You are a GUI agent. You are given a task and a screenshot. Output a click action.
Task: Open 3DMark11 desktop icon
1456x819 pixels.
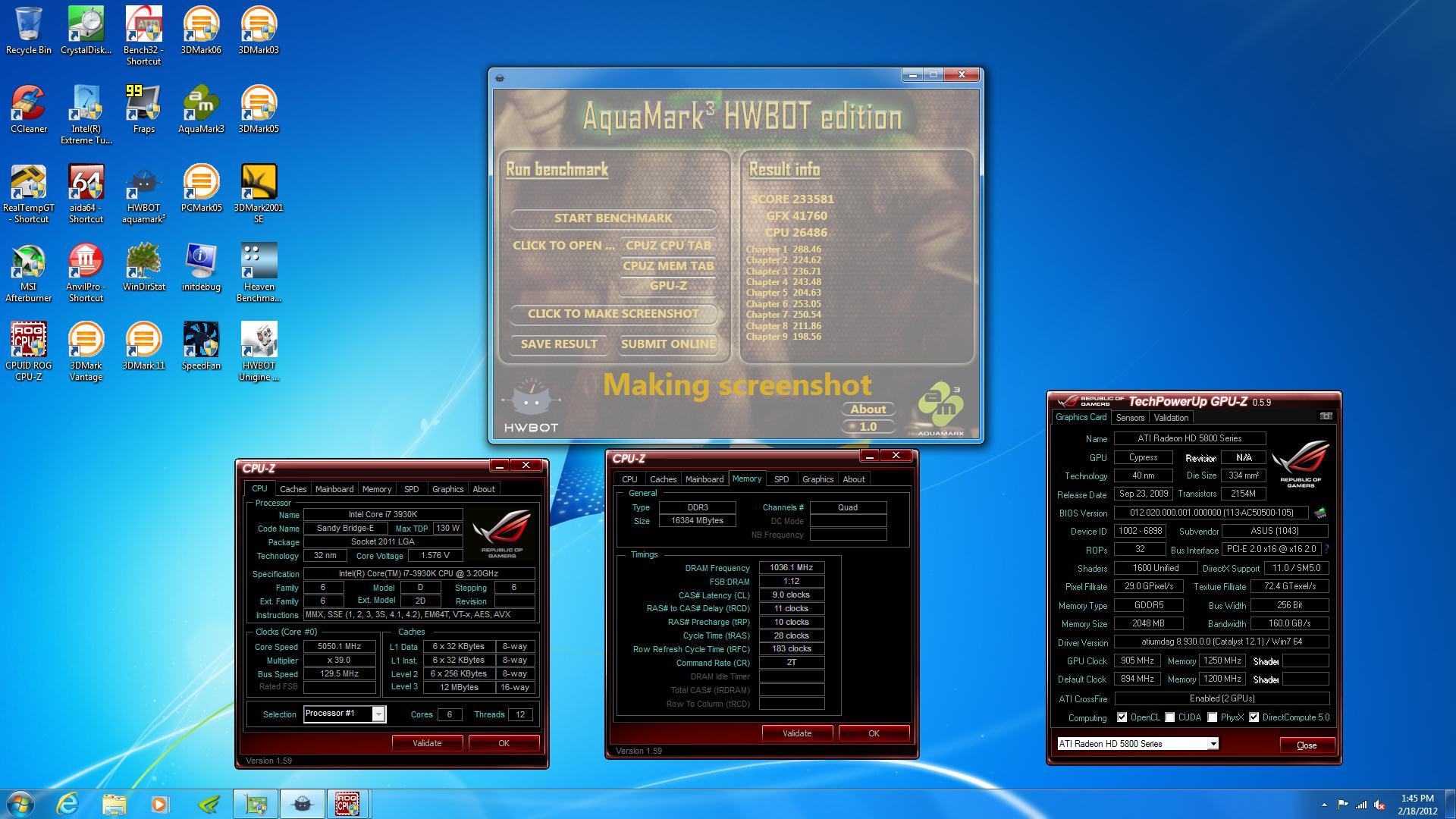coord(143,346)
